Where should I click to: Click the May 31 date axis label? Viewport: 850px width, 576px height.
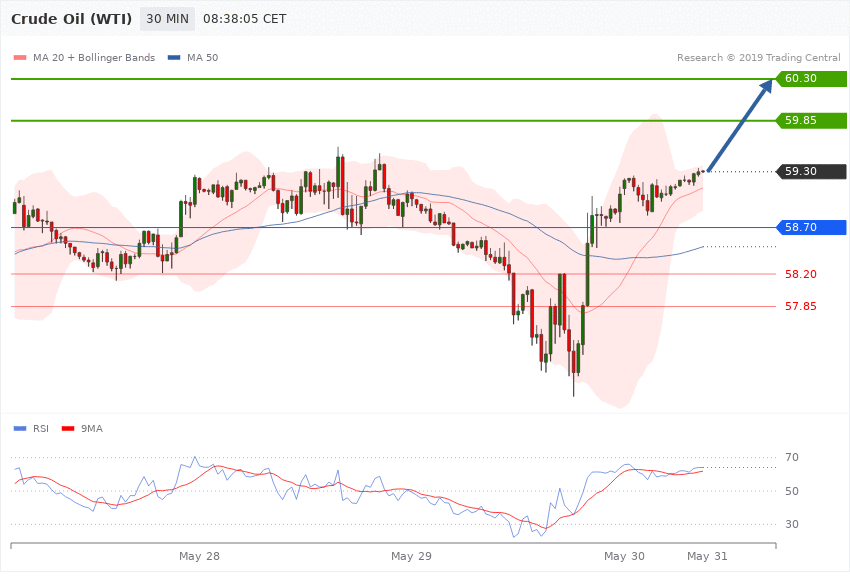click(707, 556)
